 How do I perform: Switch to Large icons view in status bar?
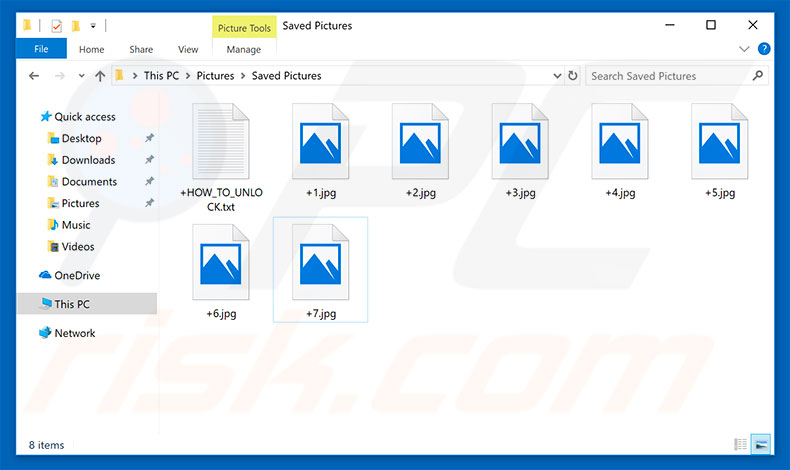[x=761, y=444]
